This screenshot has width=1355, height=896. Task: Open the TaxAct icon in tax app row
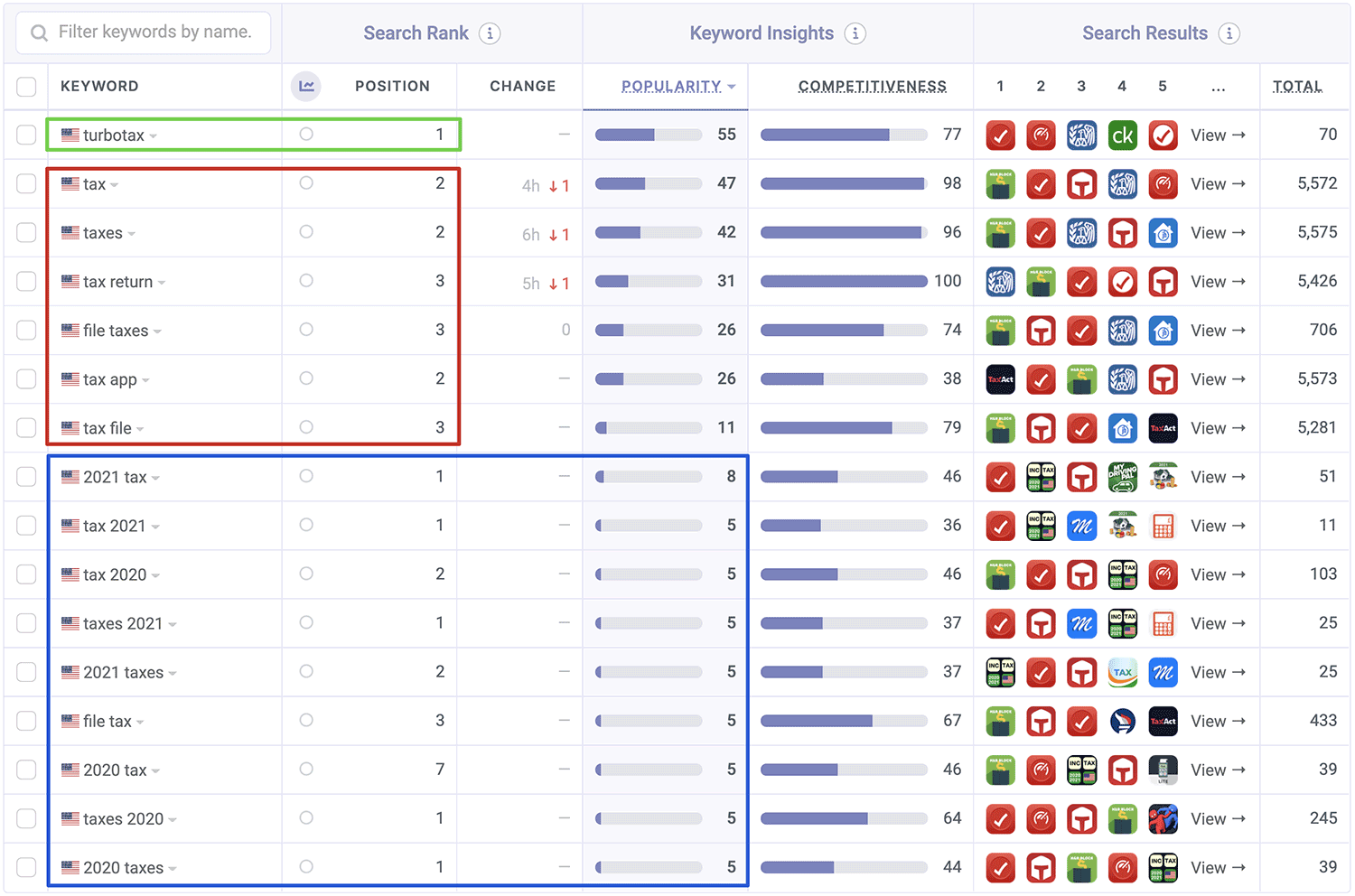pyautogui.click(x=1000, y=379)
